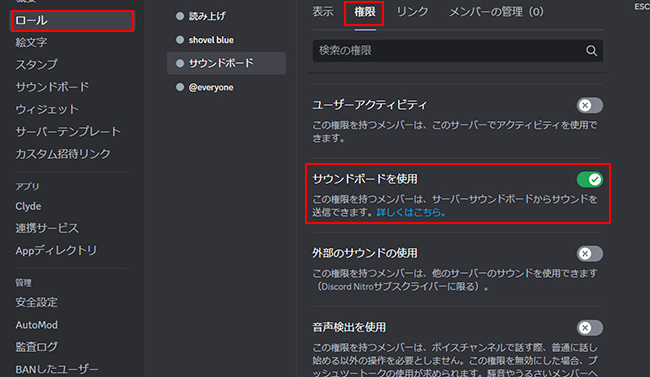Click the ユーザーアクティビティ permission title
The height and width of the screenshot is (377, 650).
click(369, 105)
